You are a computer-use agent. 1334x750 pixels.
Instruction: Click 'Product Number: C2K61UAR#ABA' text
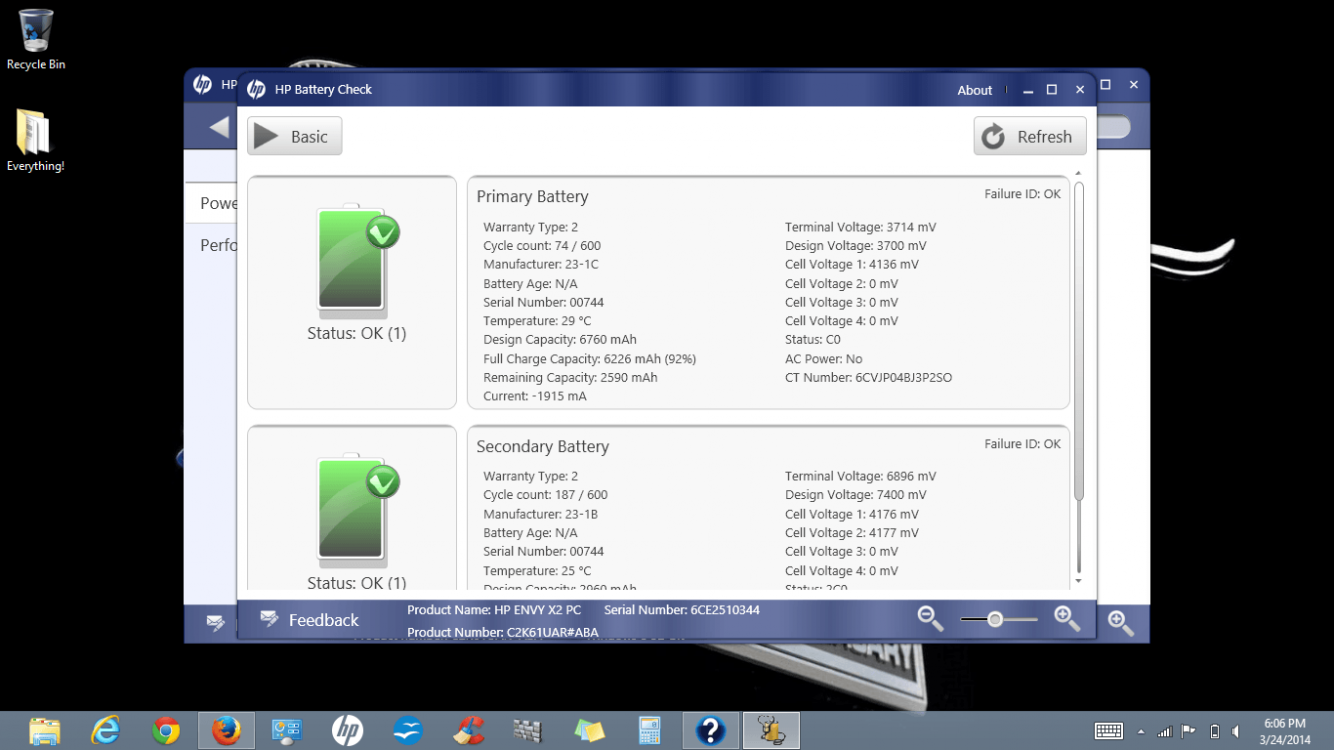[503, 633]
